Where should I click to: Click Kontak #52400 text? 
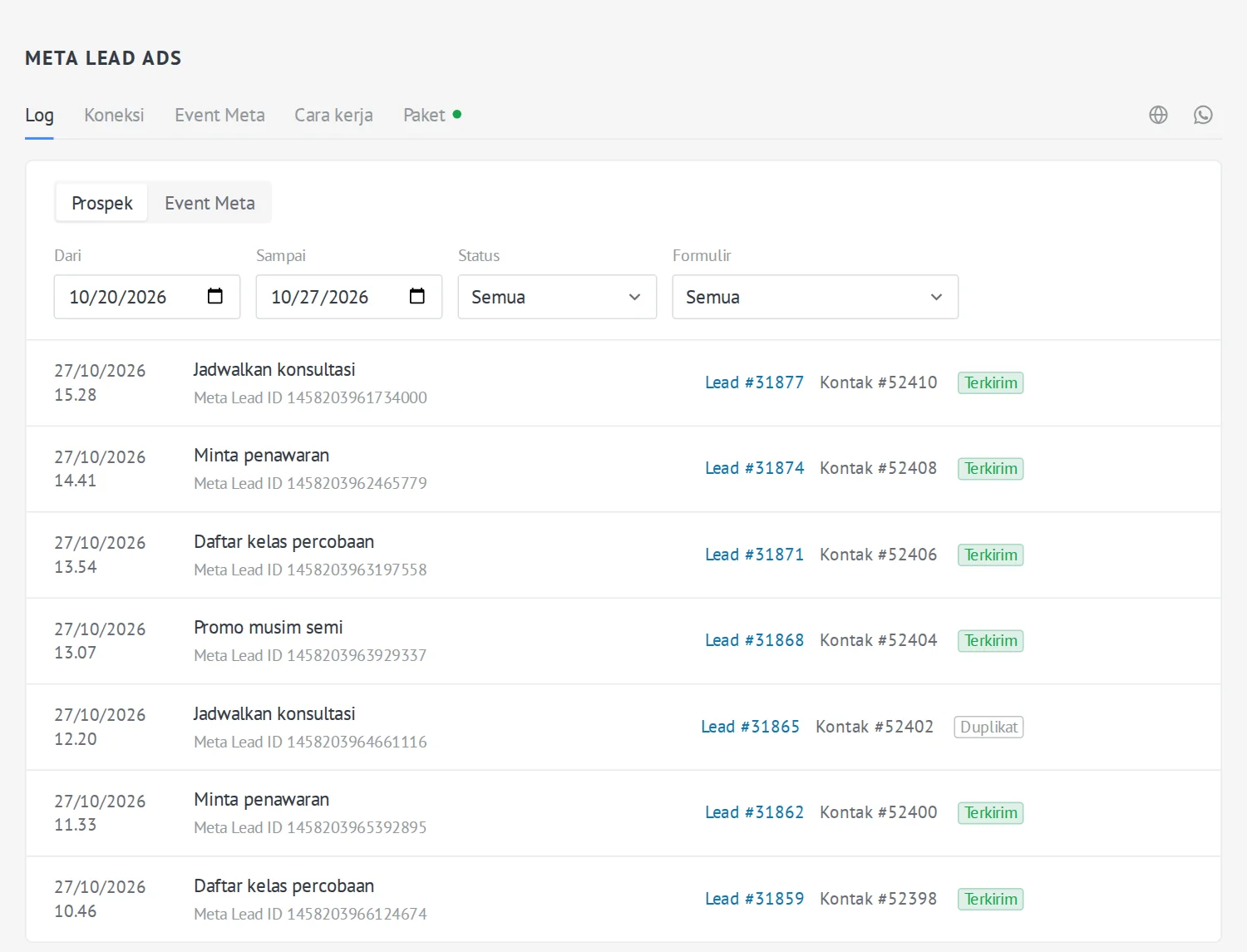878,812
